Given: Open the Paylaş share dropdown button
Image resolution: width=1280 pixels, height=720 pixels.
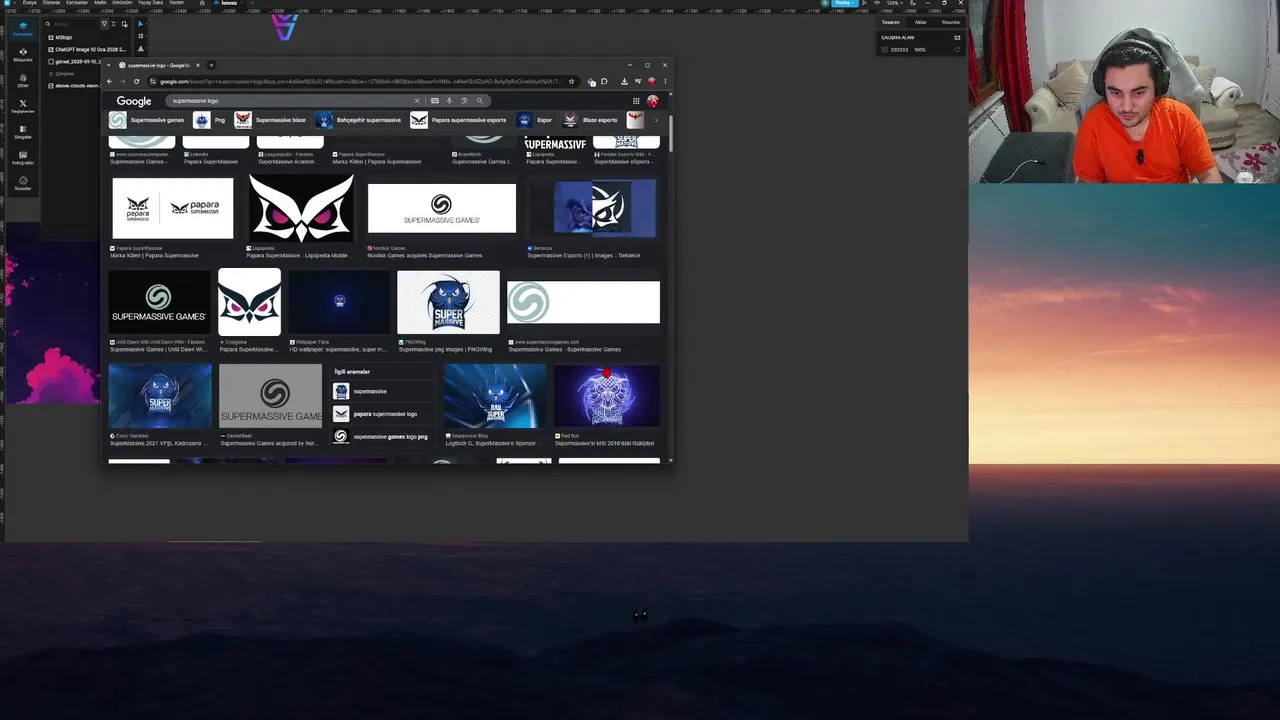Looking at the screenshot, I should click(x=845, y=3).
